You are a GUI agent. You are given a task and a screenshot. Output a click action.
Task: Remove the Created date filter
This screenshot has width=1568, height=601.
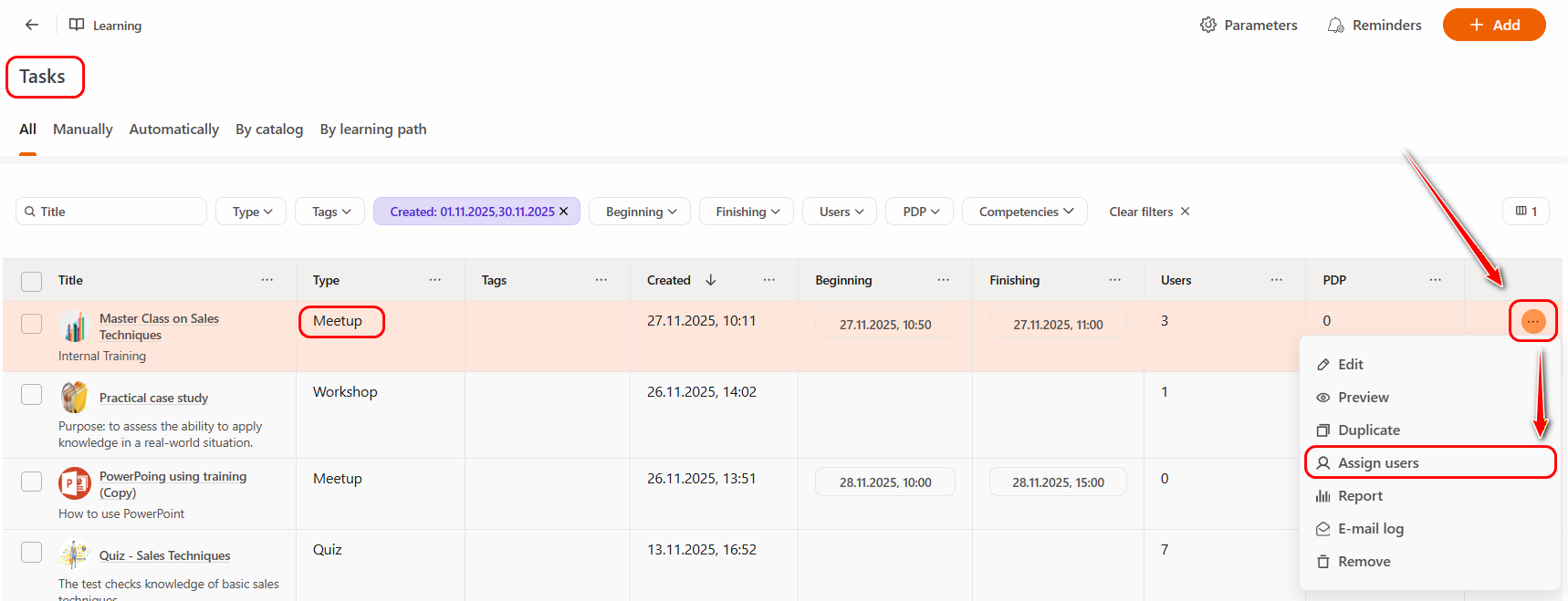tap(564, 212)
